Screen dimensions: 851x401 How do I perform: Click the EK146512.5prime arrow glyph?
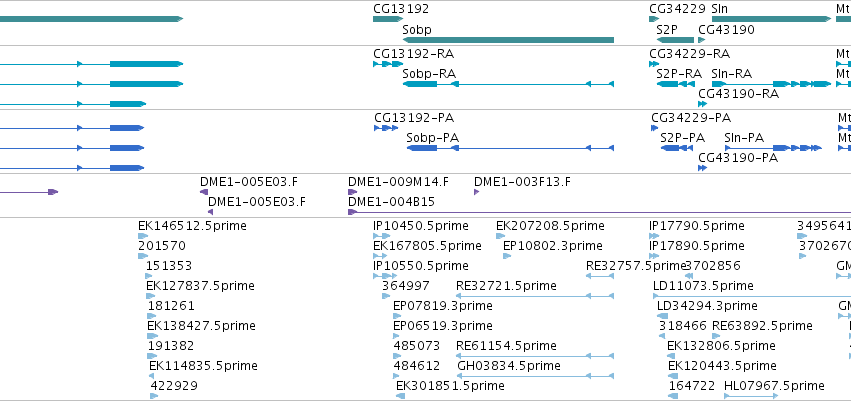[x=143, y=236]
